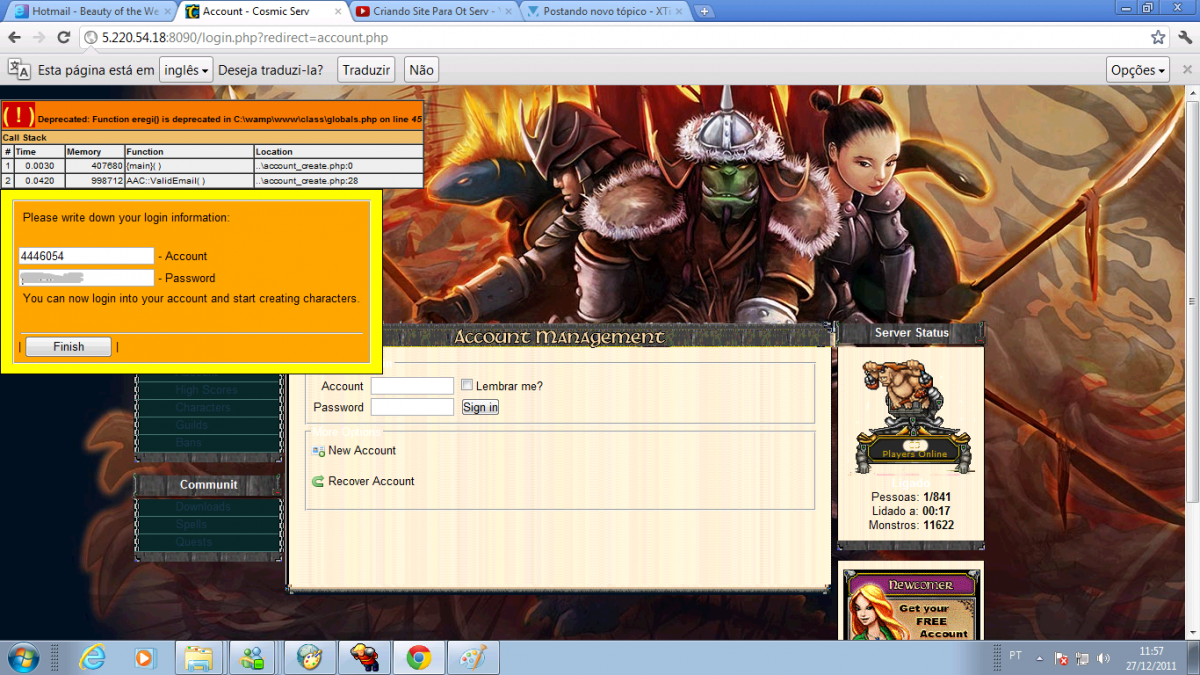
Task: Click the Players Online character image
Action: tap(911, 415)
